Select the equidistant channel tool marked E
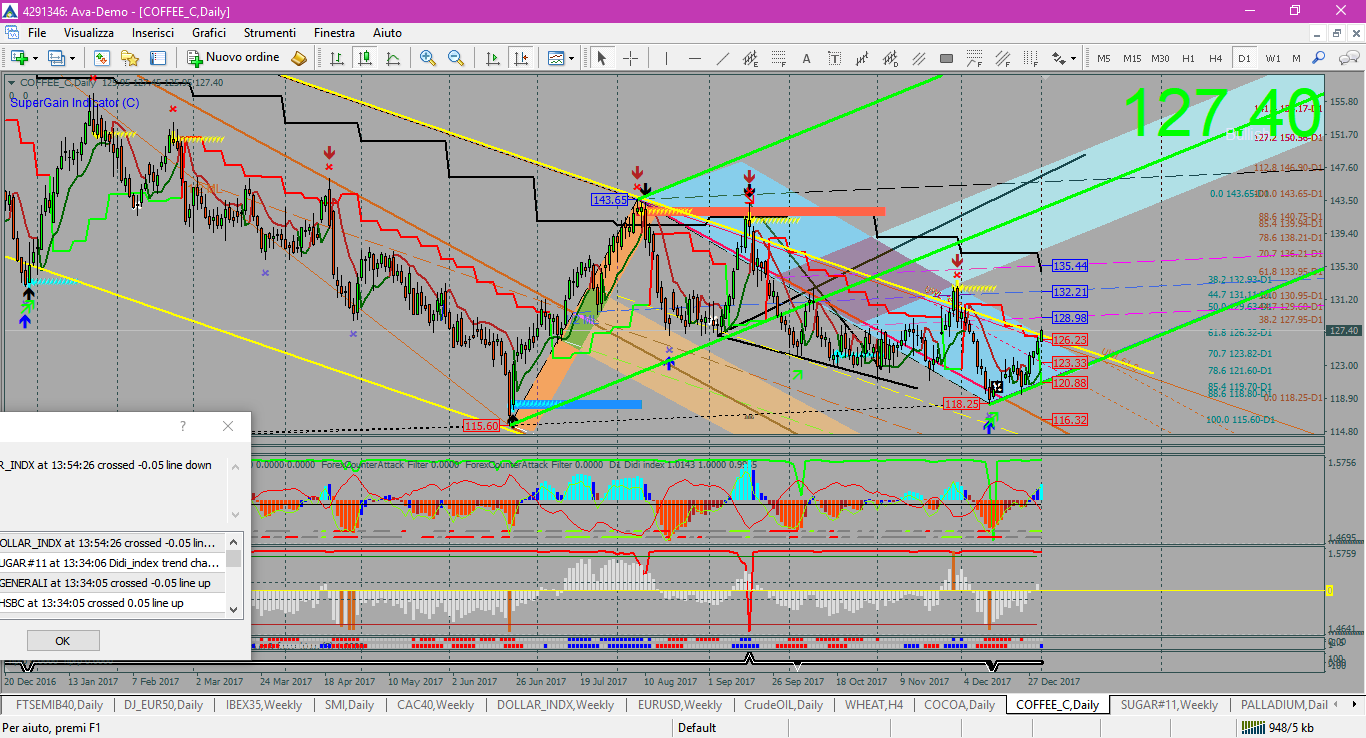Viewport: 1366px width, 738px height. tap(750, 58)
